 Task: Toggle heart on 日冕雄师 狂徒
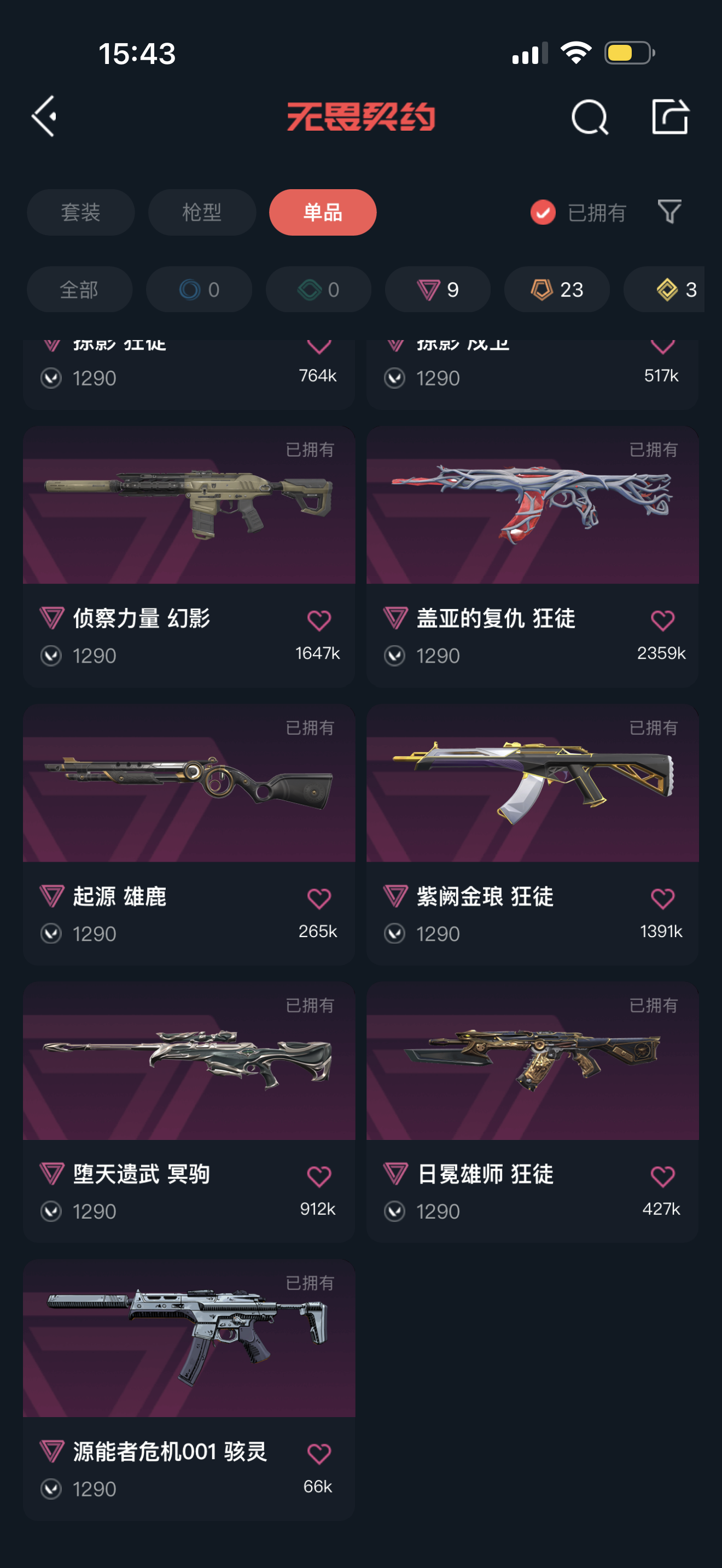click(662, 1176)
